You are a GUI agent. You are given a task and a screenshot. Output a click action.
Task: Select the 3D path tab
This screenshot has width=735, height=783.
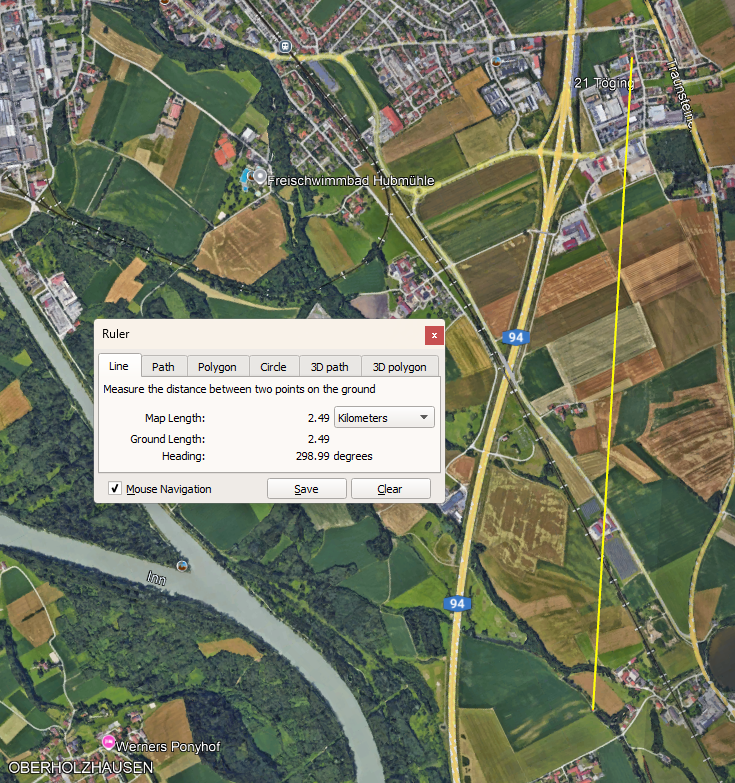tap(329, 367)
